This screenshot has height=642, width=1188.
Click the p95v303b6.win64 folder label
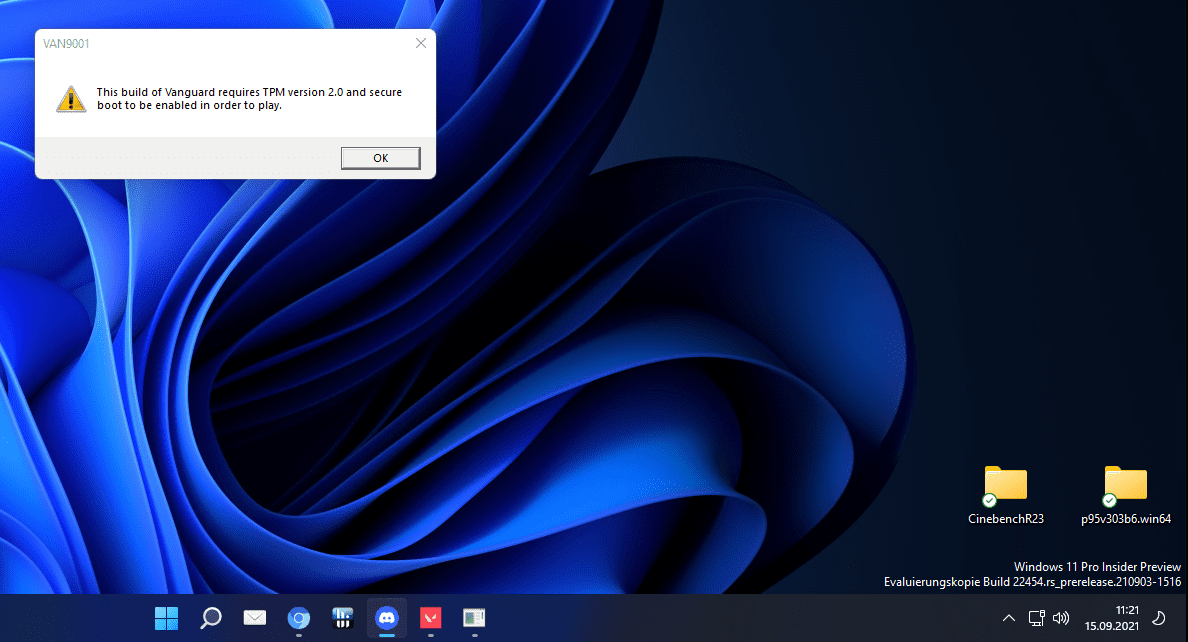click(1125, 519)
